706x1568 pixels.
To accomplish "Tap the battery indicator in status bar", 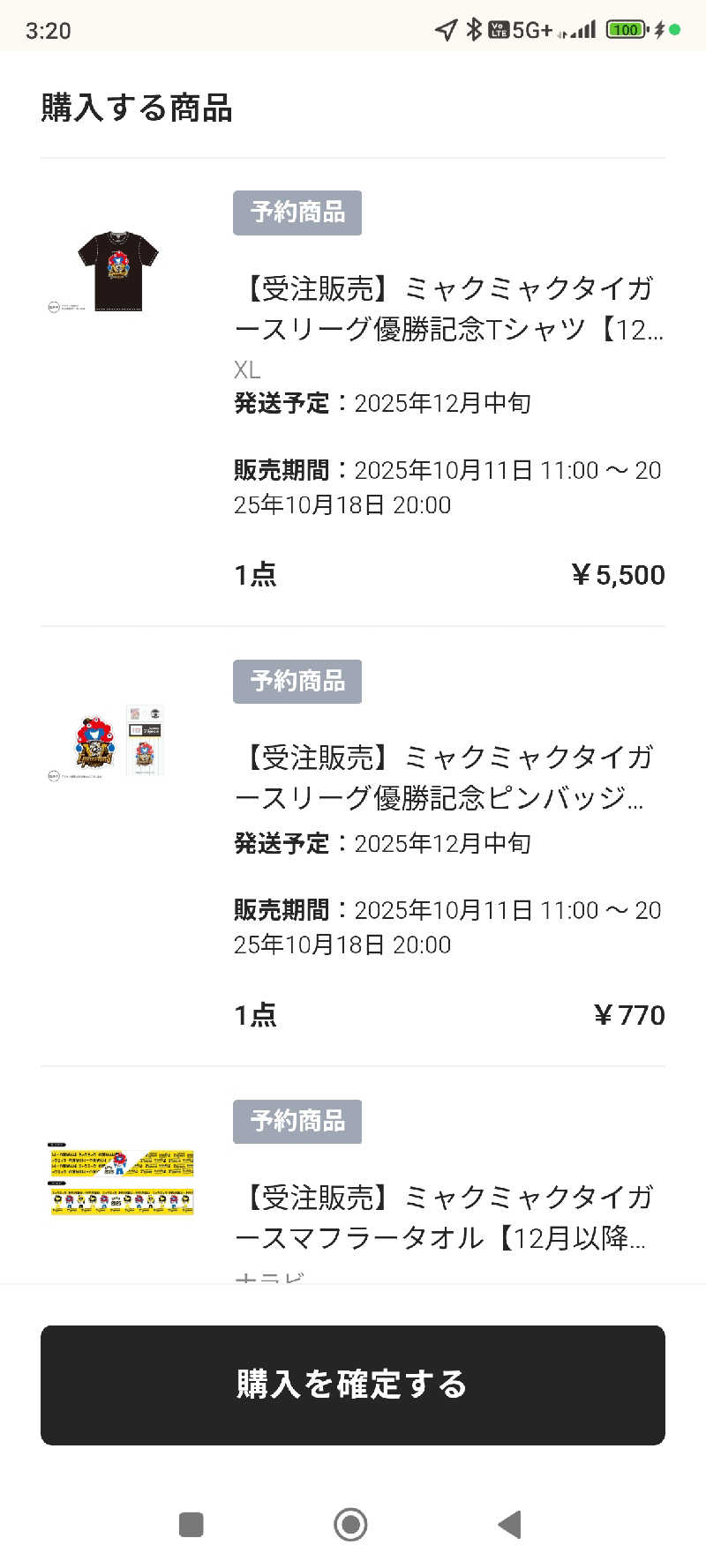I will (x=626, y=30).
